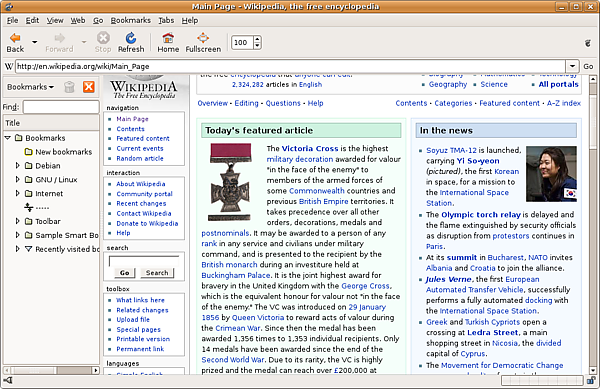Click the zoom level field showing 100
Screen dimensions: 600x389
click(242, 42)
